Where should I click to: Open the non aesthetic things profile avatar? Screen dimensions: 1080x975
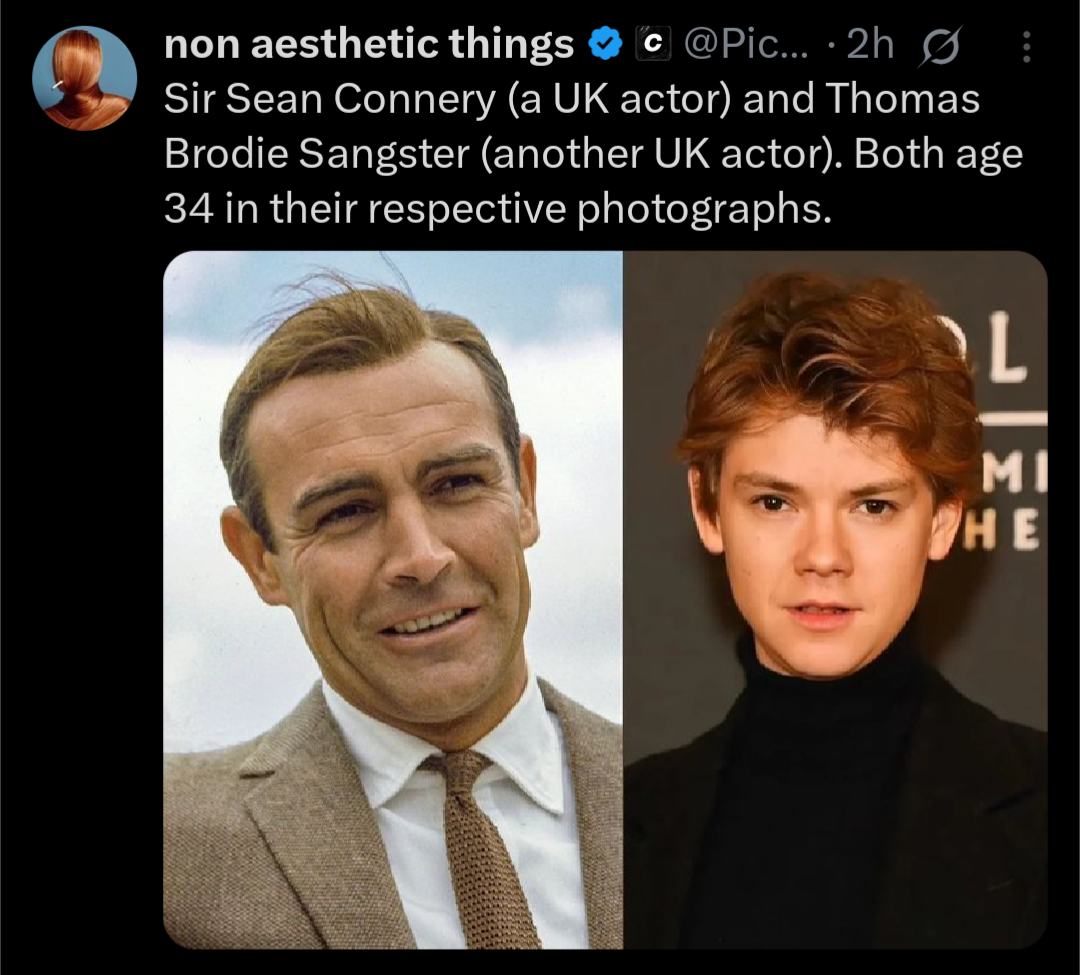point(84,78)
